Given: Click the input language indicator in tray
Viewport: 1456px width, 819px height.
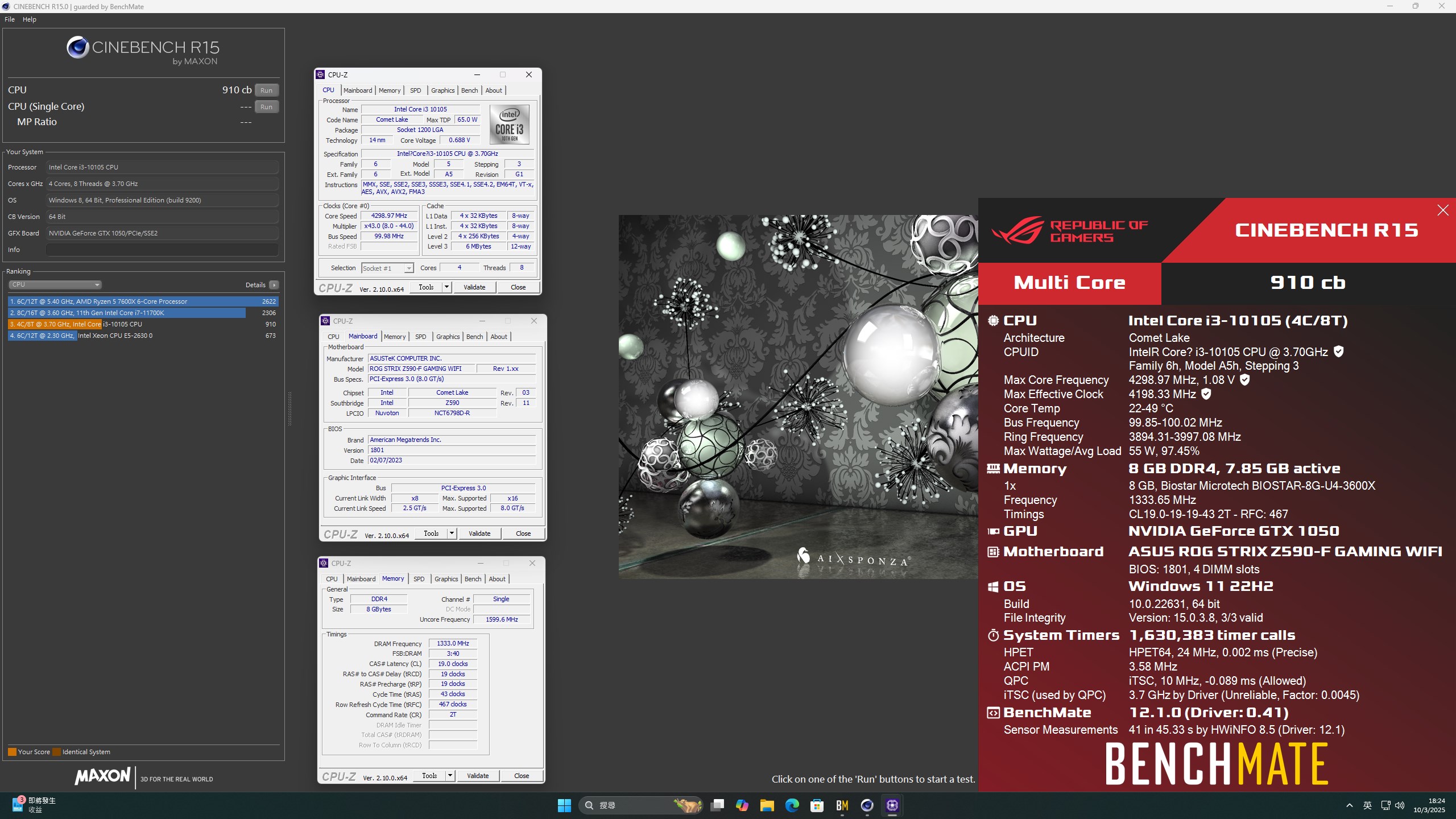Looking at the screenshot, I should click(1367, 805).
